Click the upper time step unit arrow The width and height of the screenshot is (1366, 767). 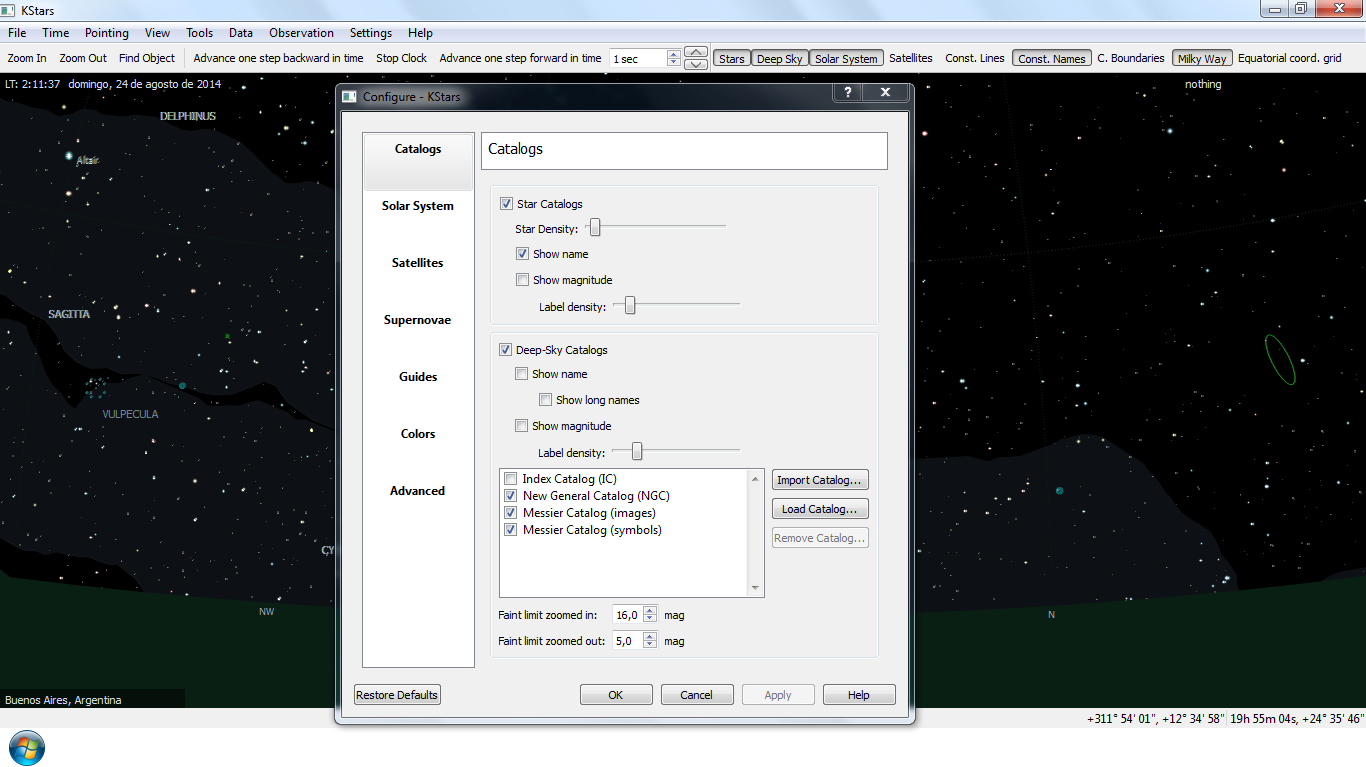tap(696, 52)
